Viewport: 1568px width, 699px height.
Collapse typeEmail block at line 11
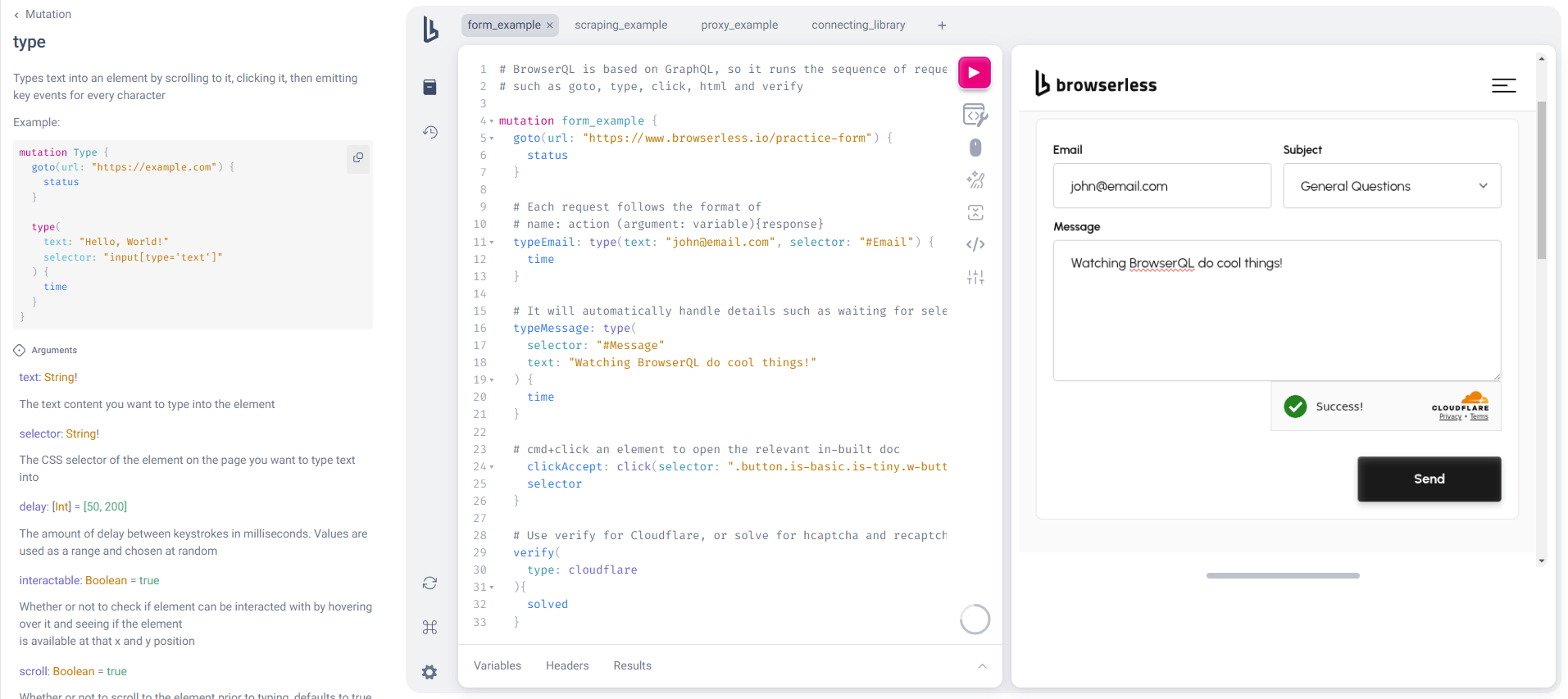tap(492, 243)
